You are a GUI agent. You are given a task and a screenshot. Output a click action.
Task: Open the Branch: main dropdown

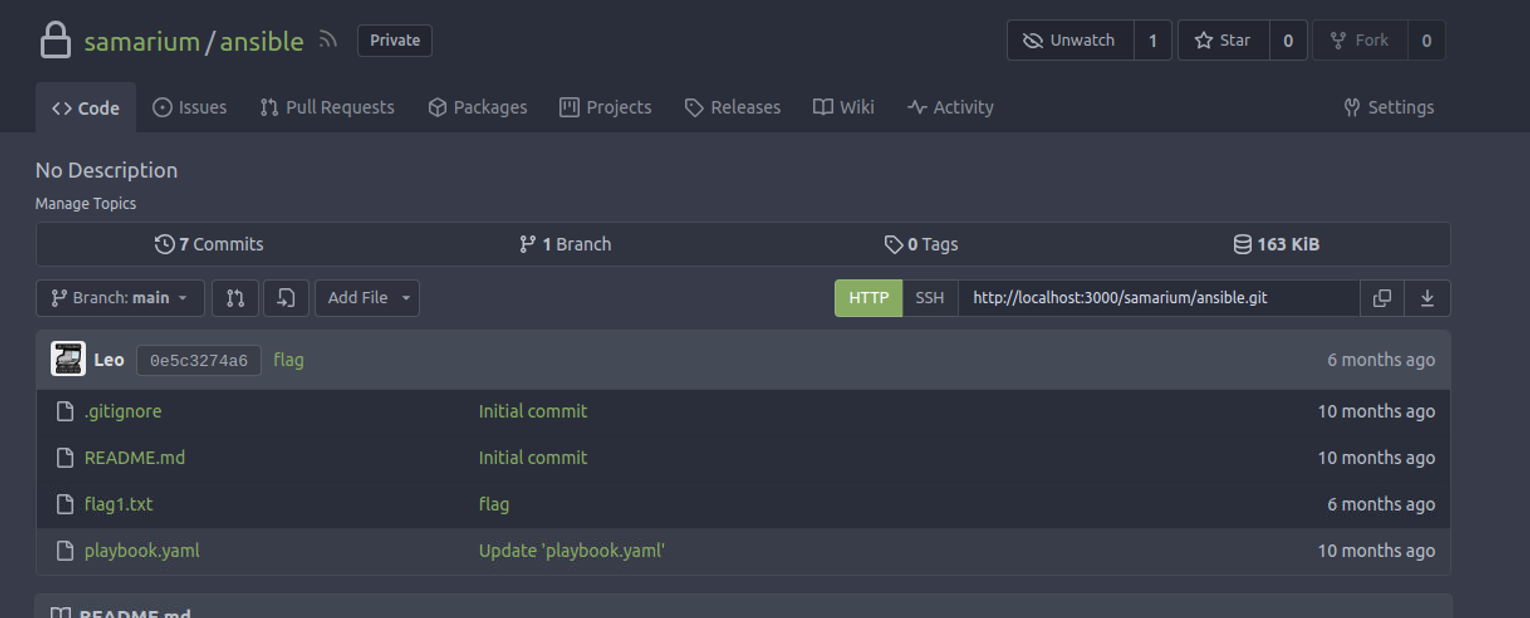pyautogui.click(x=120, y=298)
